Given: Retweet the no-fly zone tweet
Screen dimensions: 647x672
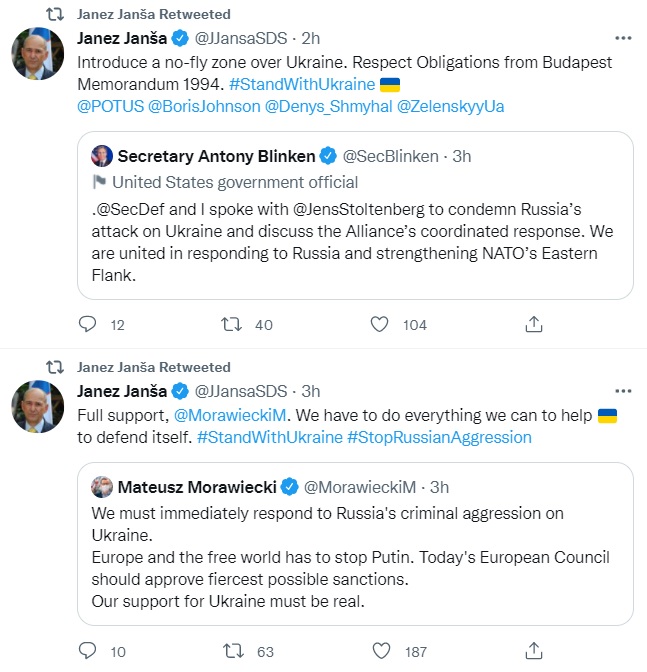Looking at the screenshot, I should [231, 324].
